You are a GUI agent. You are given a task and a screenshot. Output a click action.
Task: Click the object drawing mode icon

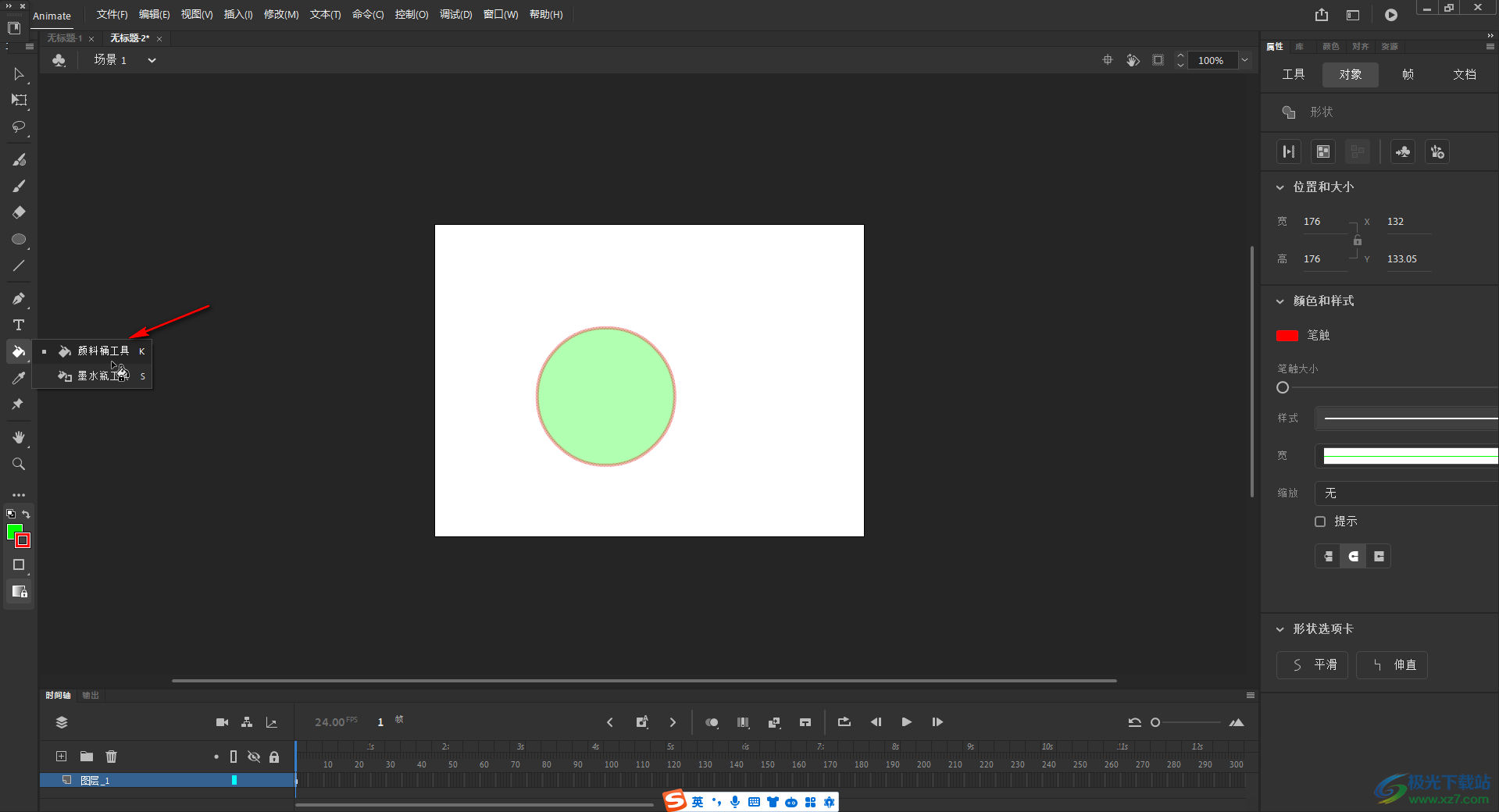(x=19, y=564)
